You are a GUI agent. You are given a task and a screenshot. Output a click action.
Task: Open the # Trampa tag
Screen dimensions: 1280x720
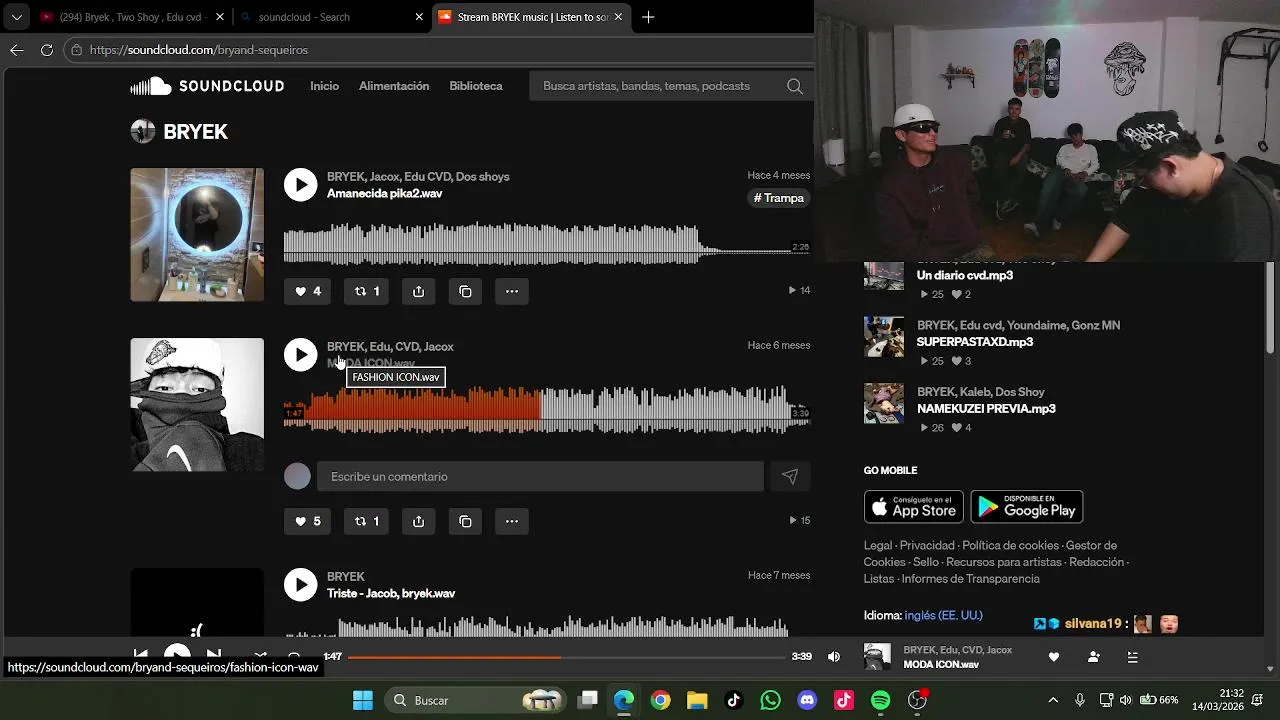tap(779, 198)
